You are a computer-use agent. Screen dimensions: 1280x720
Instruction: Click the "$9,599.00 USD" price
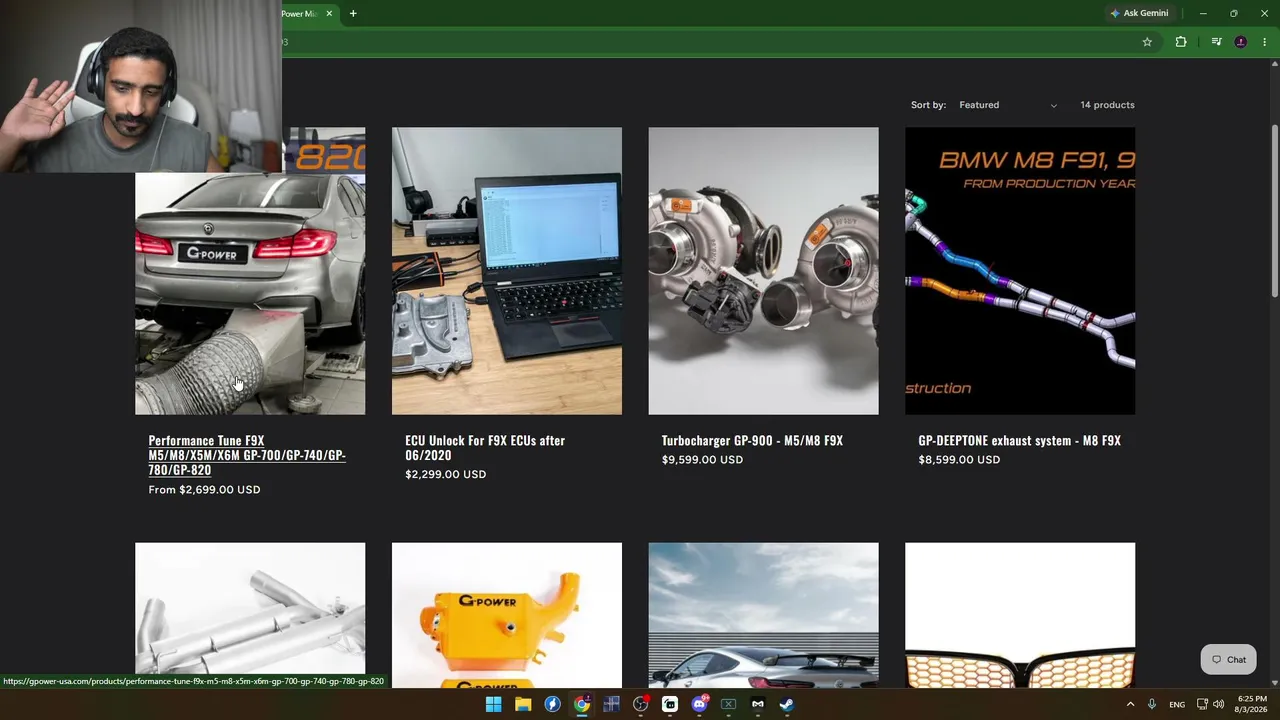702,460
